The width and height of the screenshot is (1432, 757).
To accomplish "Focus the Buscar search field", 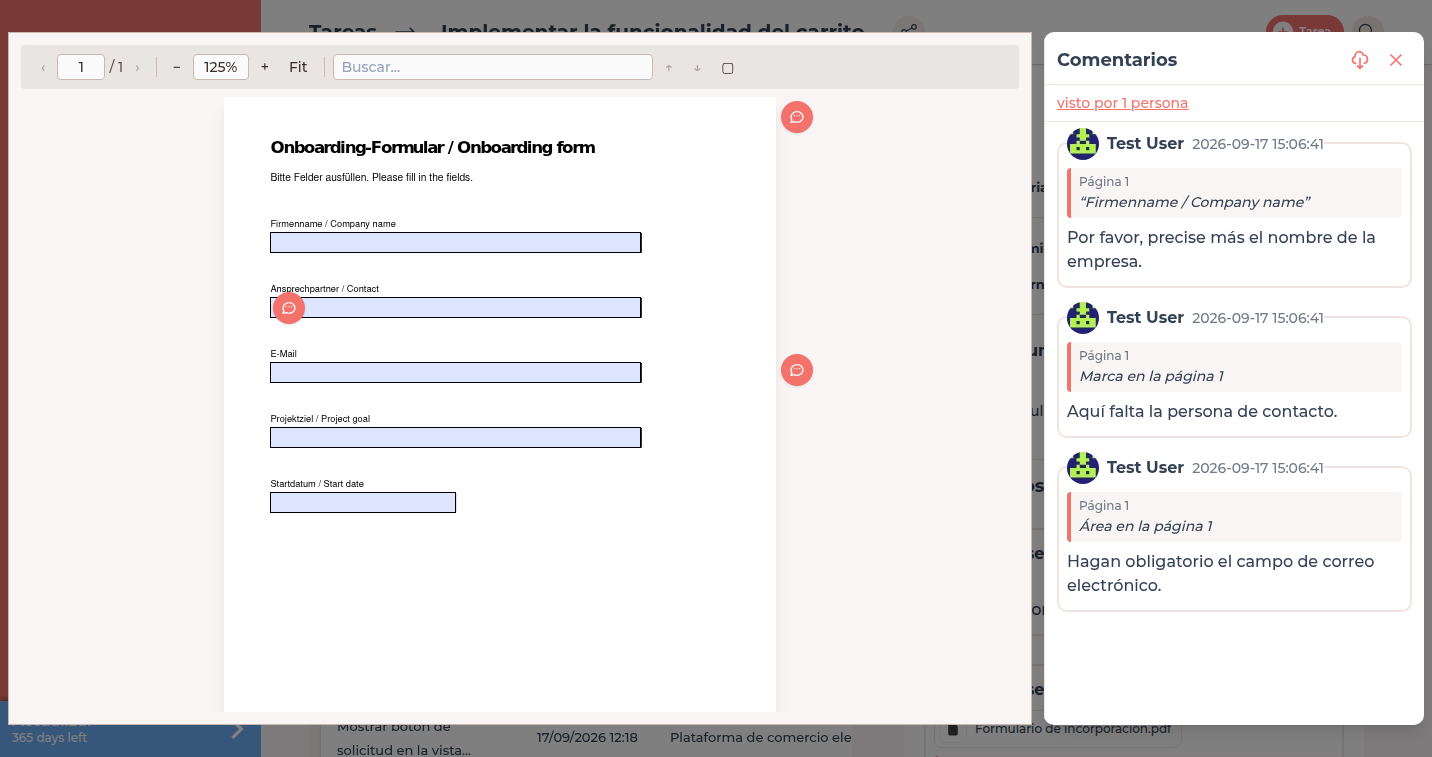I will coord(493,67).
